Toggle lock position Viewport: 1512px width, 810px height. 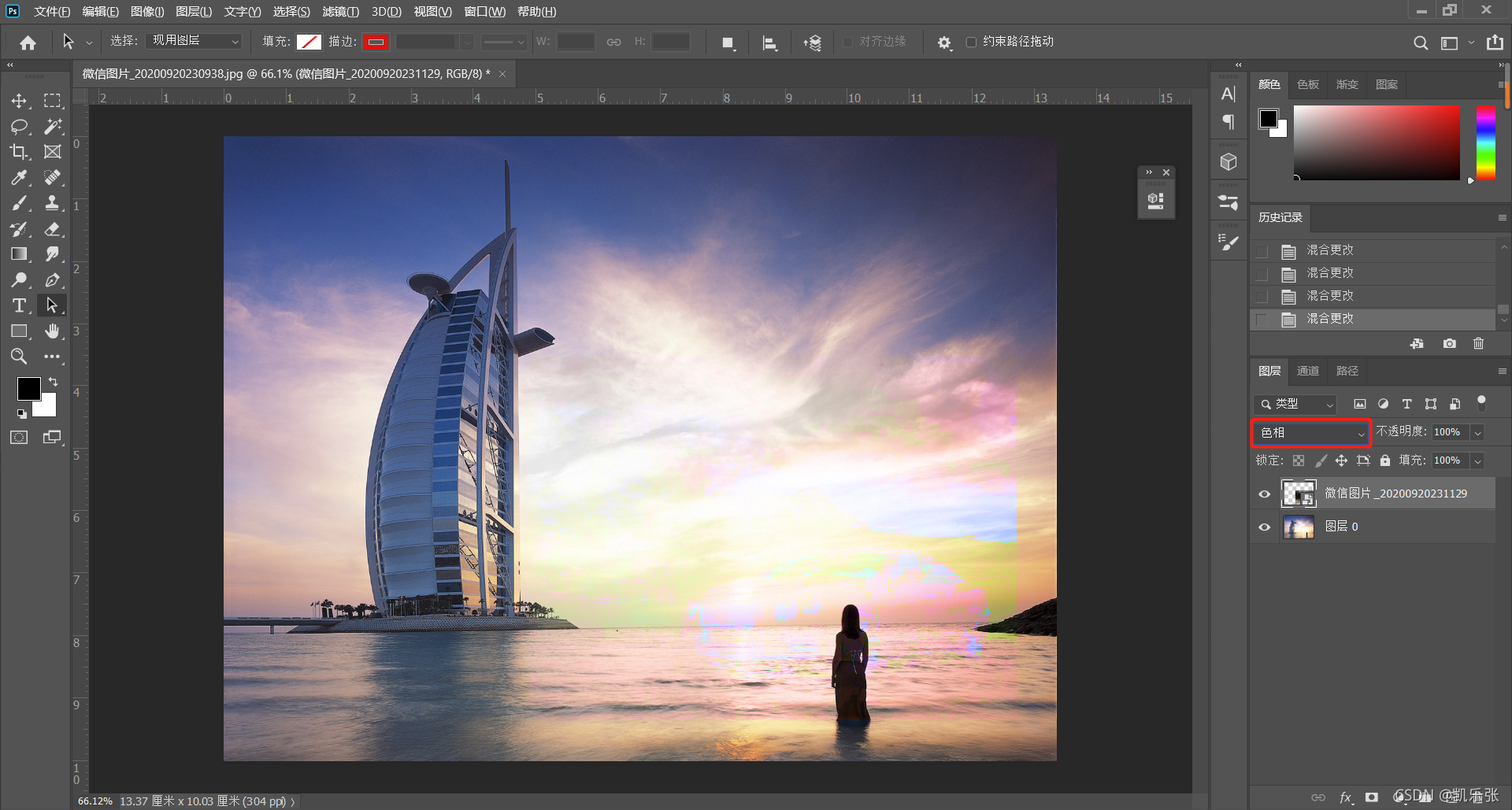(1341, 460)
